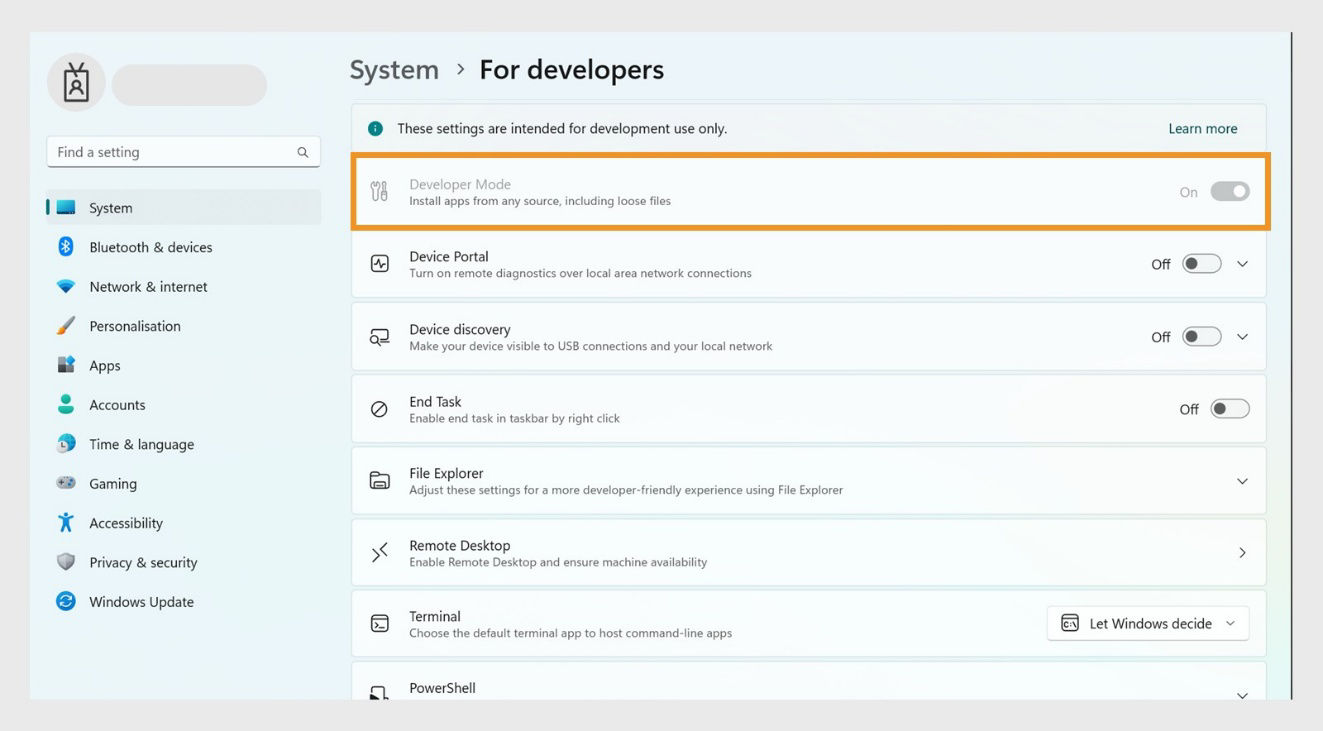
Task: Click the PowerShell row icon
Action: tap(380, 693)
